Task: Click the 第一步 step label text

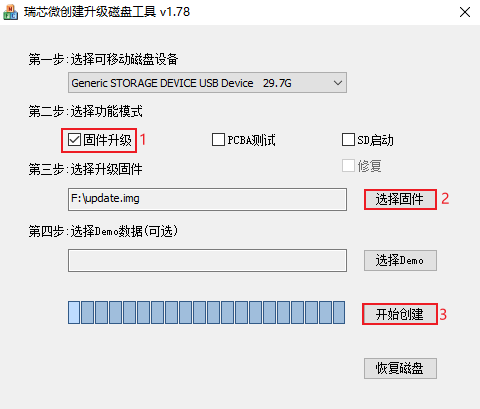Action: (x=46, y=60)
